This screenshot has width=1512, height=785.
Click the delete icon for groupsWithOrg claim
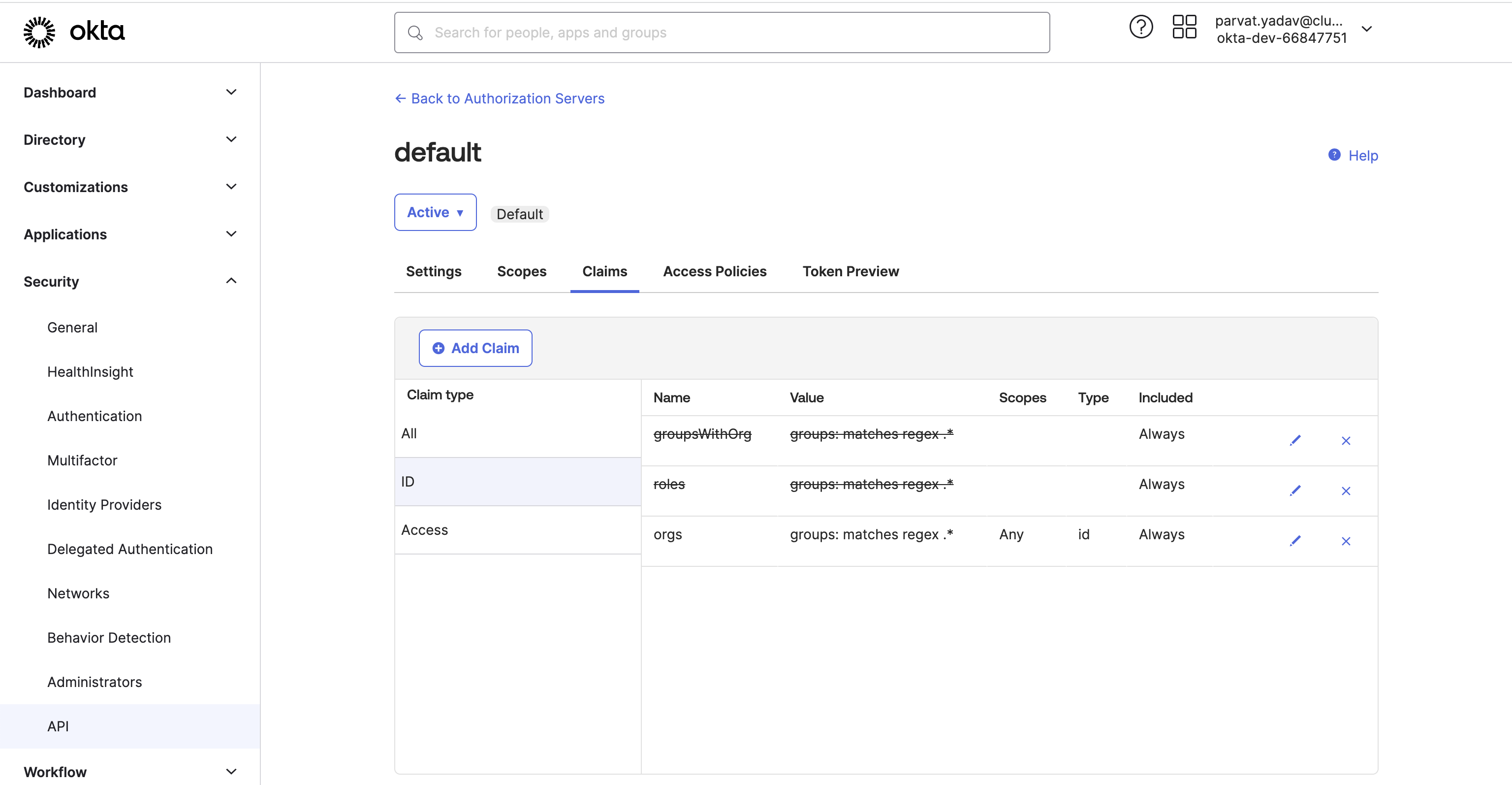[x=1346, y=439]
